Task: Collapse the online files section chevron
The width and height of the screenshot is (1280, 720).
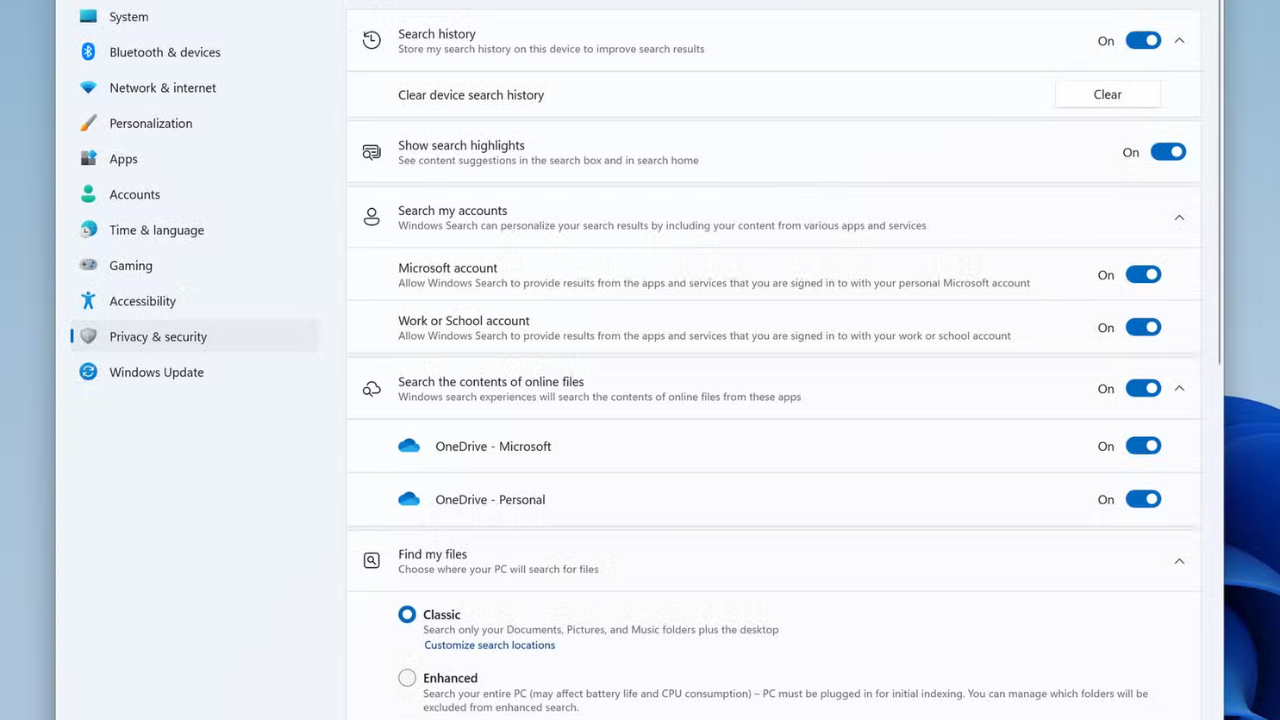Action: click(1179, 389)
